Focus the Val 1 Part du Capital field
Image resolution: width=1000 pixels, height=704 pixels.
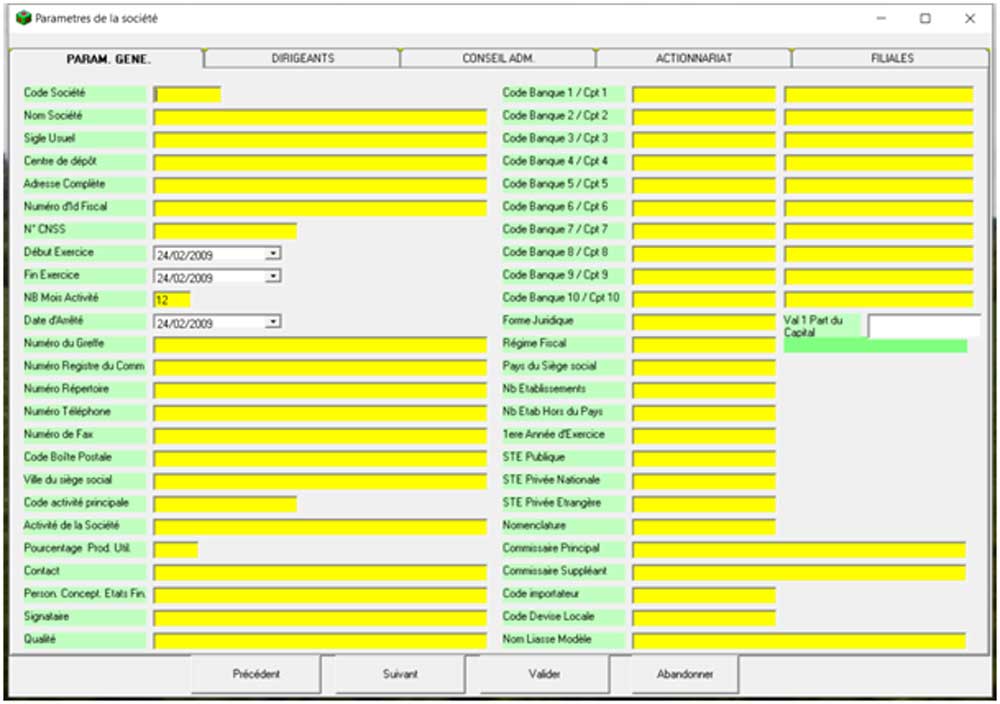923,326
